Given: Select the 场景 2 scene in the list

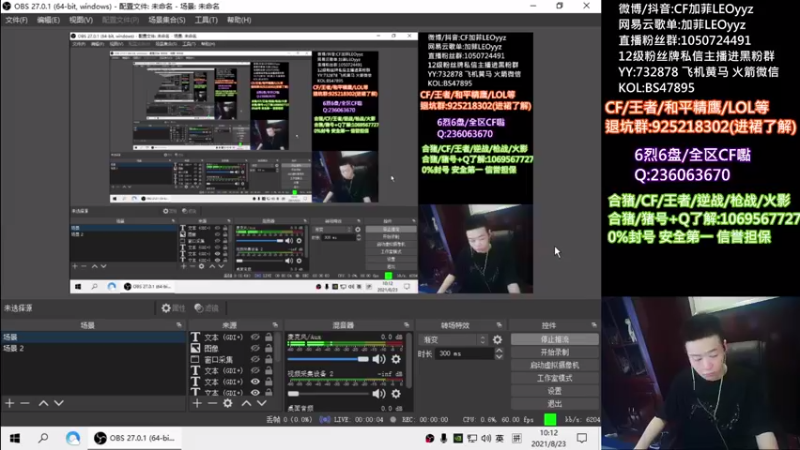Looking at the screenshot, I should 93,348.
